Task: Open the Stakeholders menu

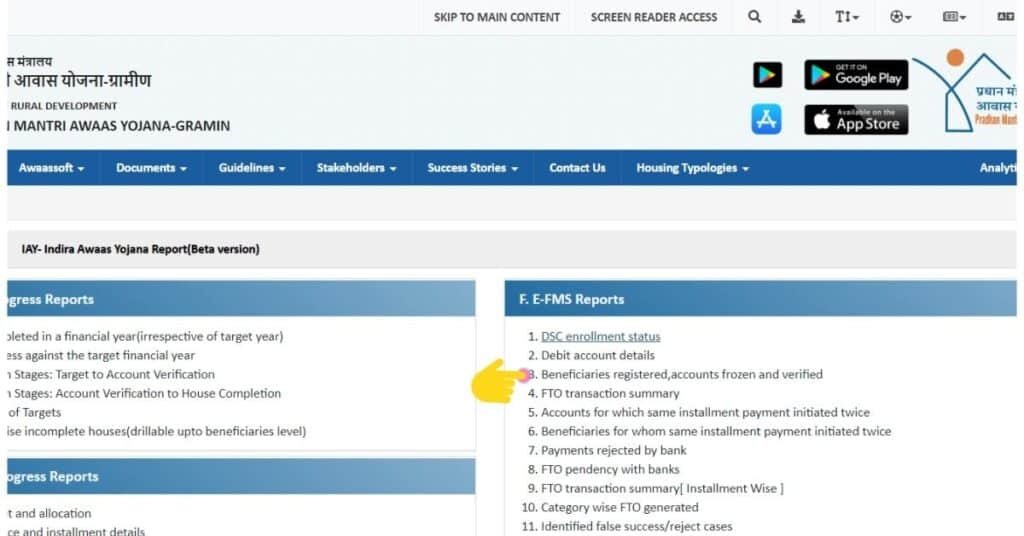Action: pyautogui.click(x=357, y=168)
